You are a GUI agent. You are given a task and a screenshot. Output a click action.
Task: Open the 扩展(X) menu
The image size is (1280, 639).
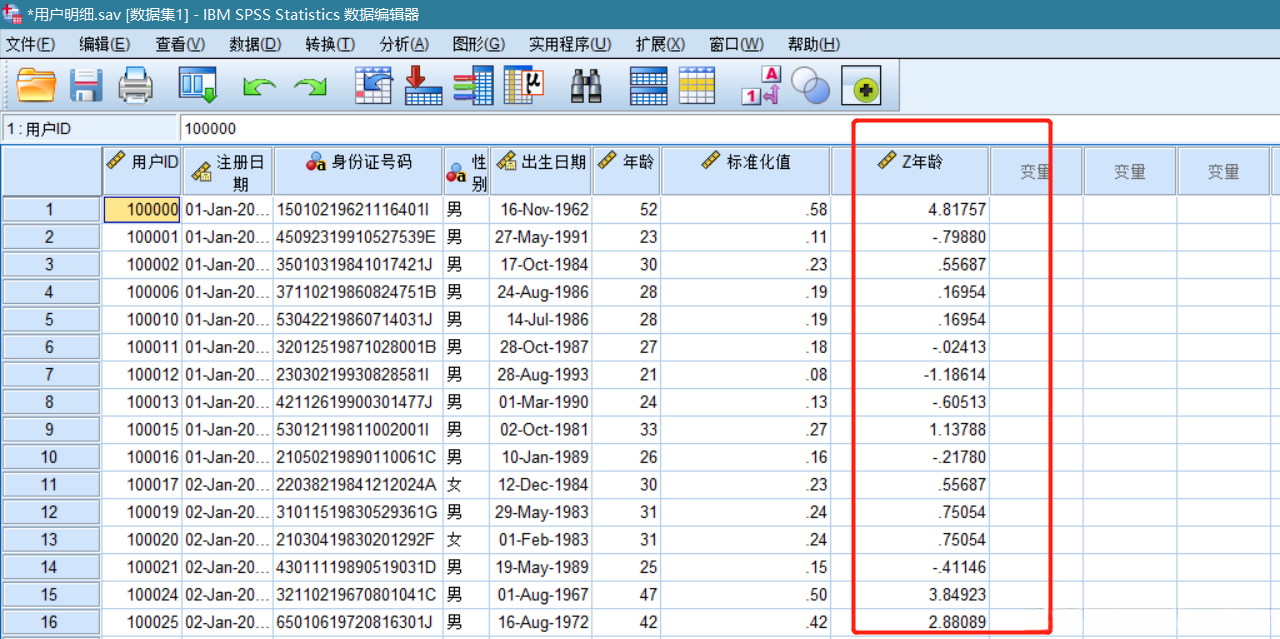(x=660, y=44)
